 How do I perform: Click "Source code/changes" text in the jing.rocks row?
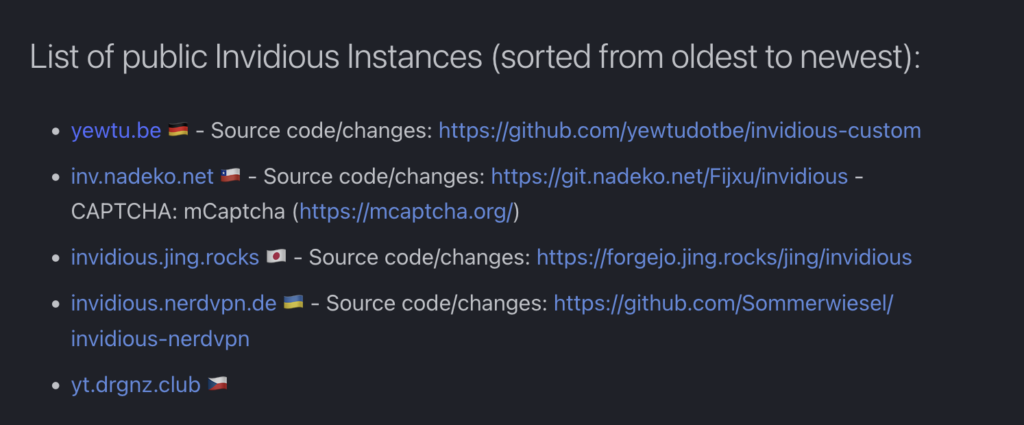[x=419, y=257]
